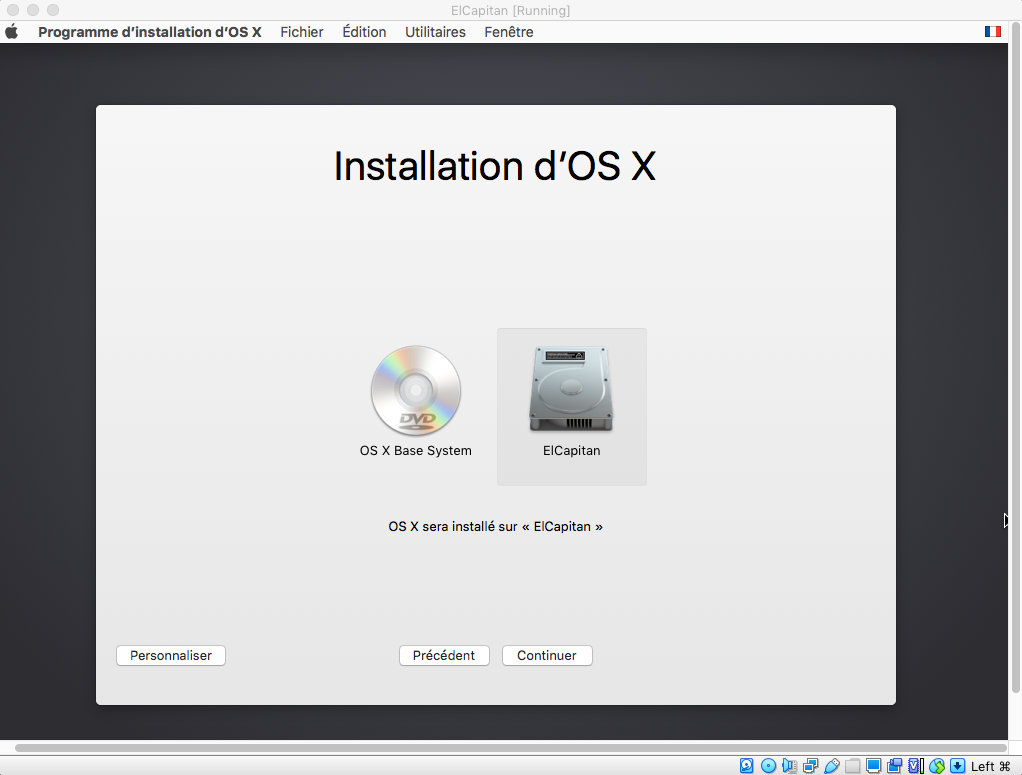Open the Édition menu
Viewport: 1022px width, 775px height.
pos(364,32)
